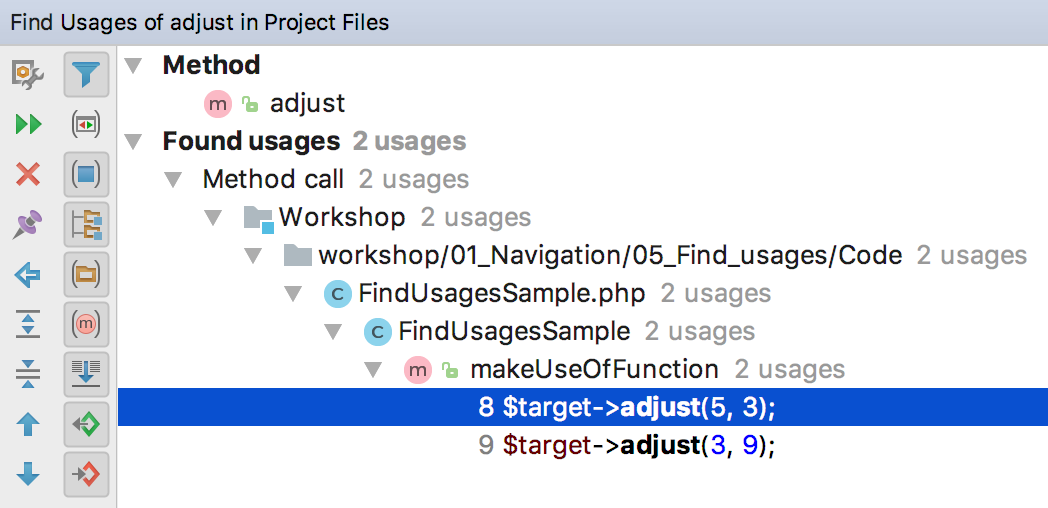Collapse the Method call group

[x=173, y=180]
